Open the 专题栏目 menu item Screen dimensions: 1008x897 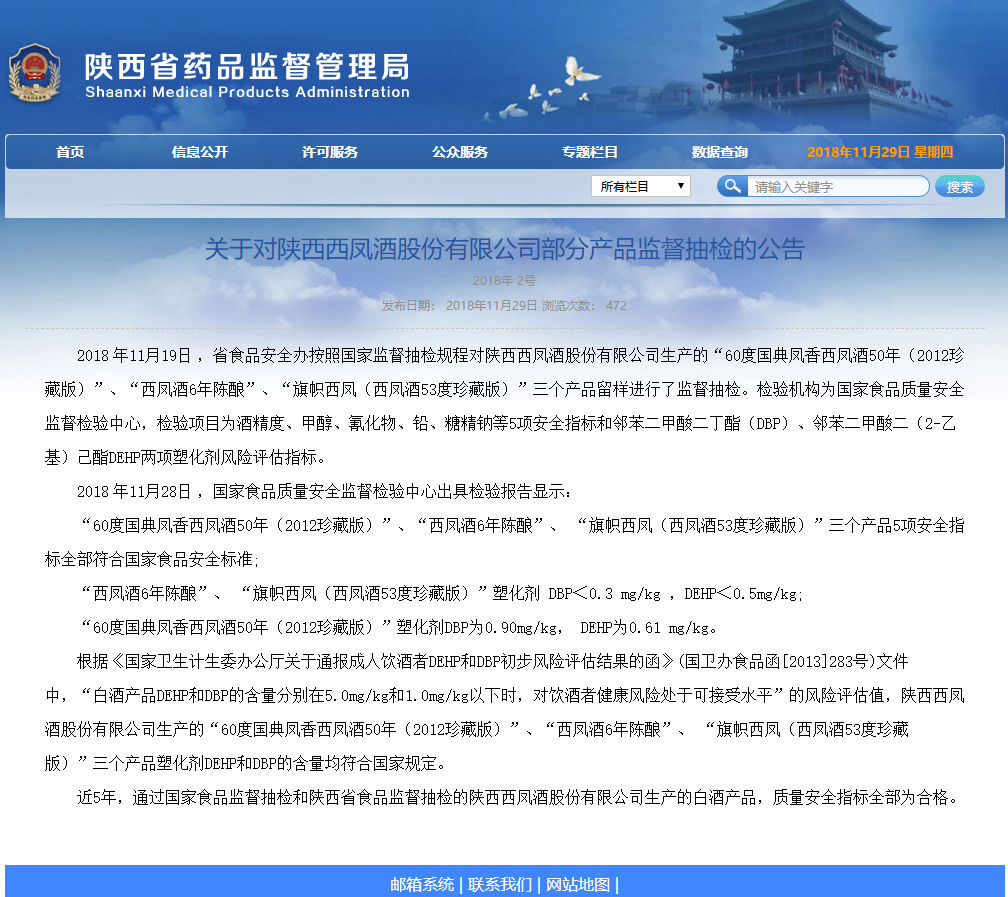[590, 152]
